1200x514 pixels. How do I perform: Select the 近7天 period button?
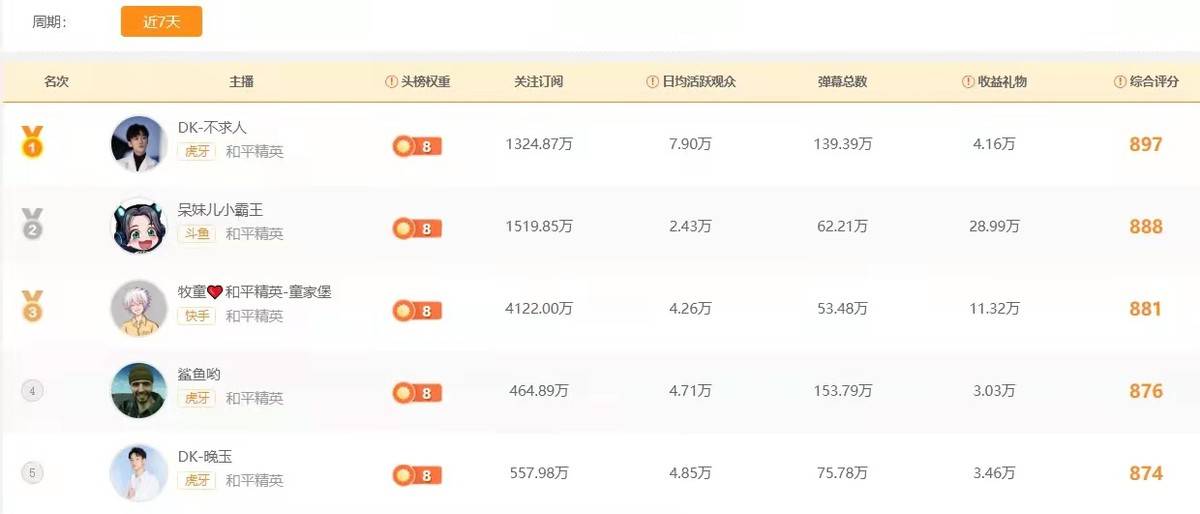pyautogui.click(x=161, y=22)
